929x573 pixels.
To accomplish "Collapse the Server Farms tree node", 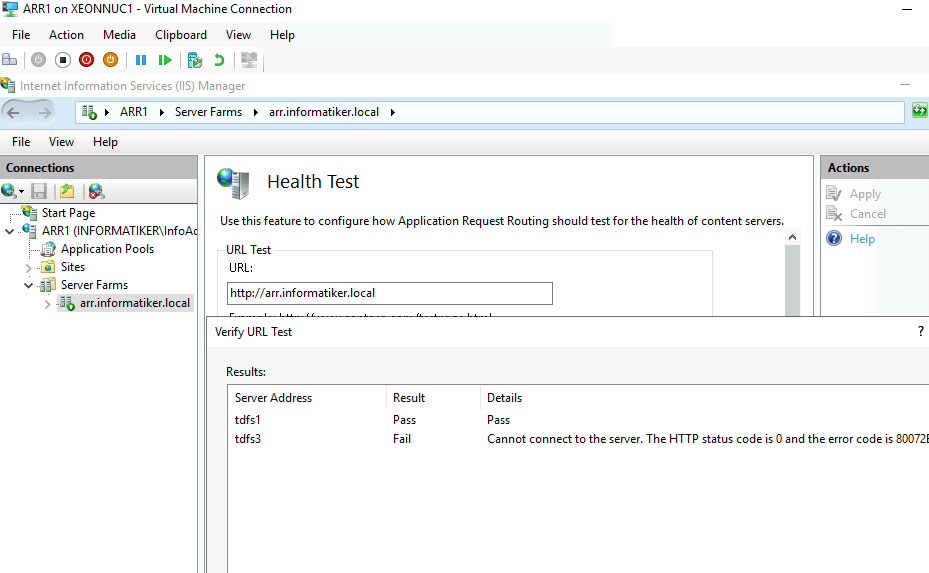I will (x=28, y=285).
